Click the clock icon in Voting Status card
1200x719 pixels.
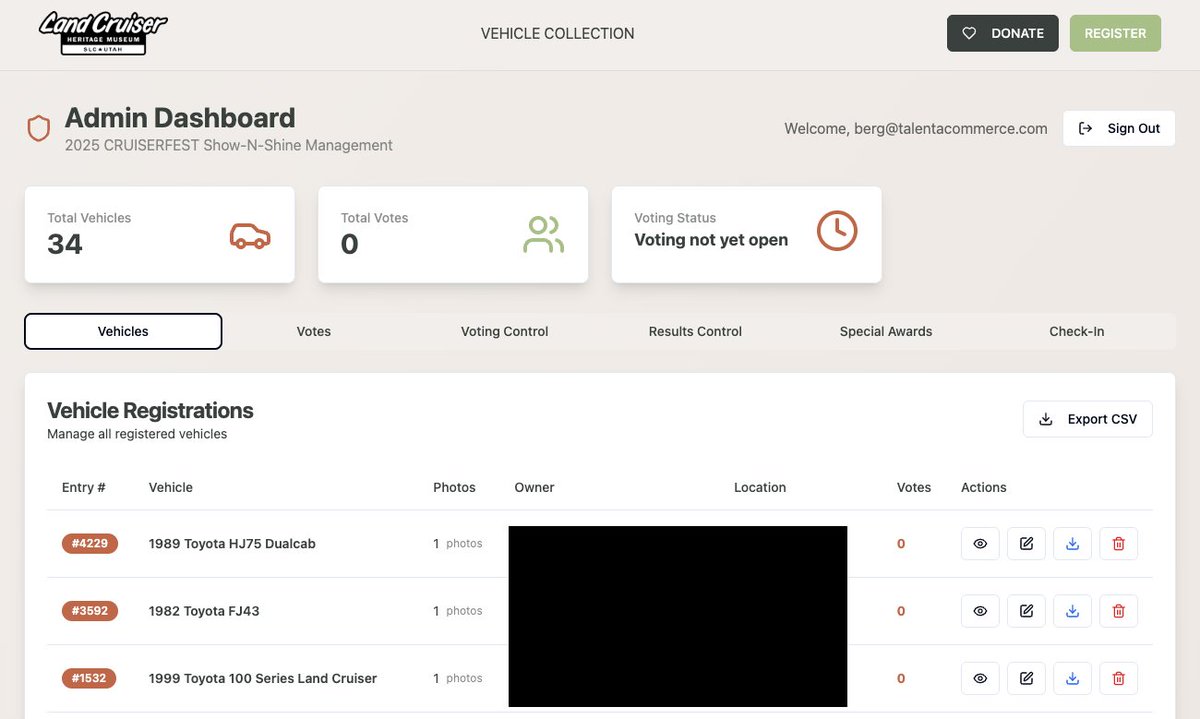837,231
